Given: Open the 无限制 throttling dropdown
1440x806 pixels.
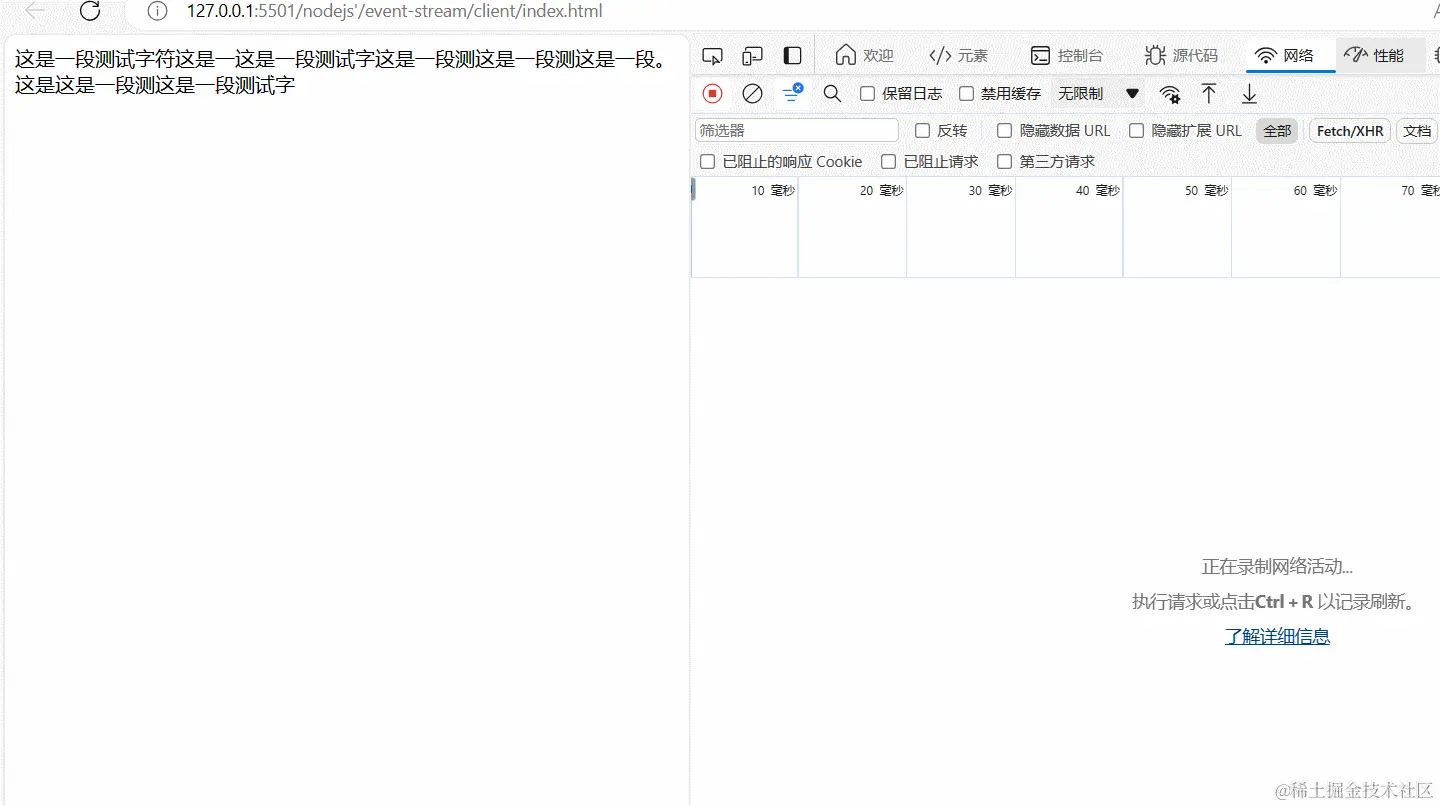Looking at the screenshot, I should (1097, 93).
